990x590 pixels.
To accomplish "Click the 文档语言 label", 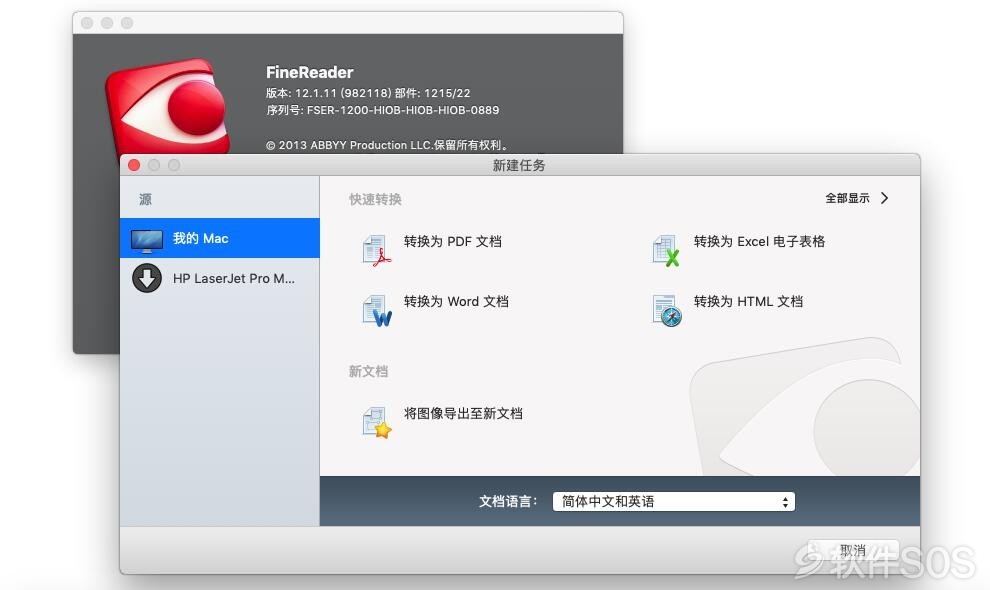I will [x=507, y=502].
